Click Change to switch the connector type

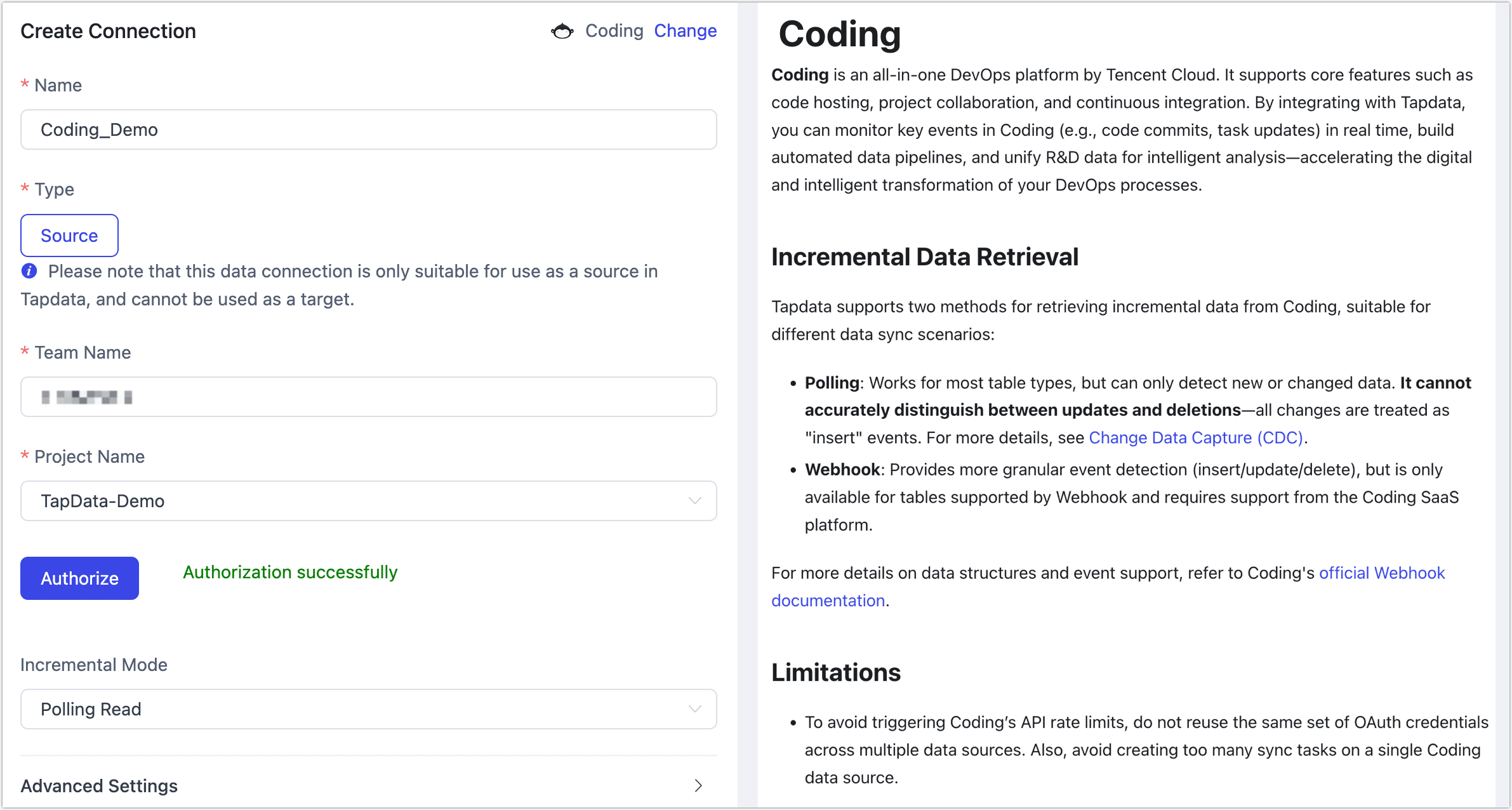pos(685,30)
